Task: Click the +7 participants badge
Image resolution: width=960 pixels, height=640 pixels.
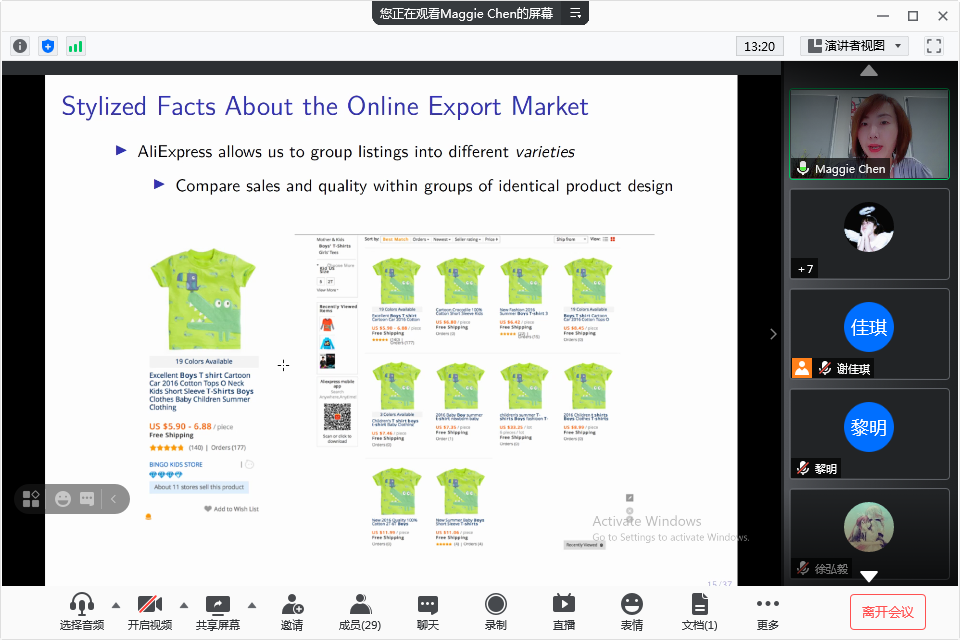Action: click(x=806, y=269)
